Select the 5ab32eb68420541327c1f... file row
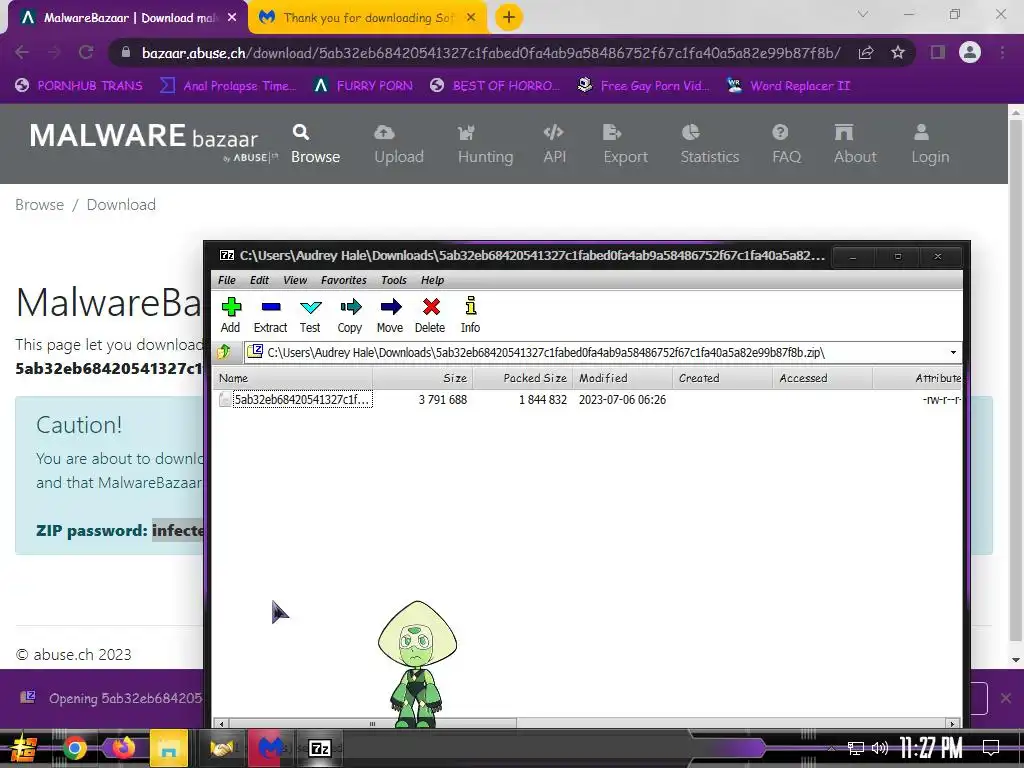This screenshot has width=1024, height=768. (x=588, y=400)
